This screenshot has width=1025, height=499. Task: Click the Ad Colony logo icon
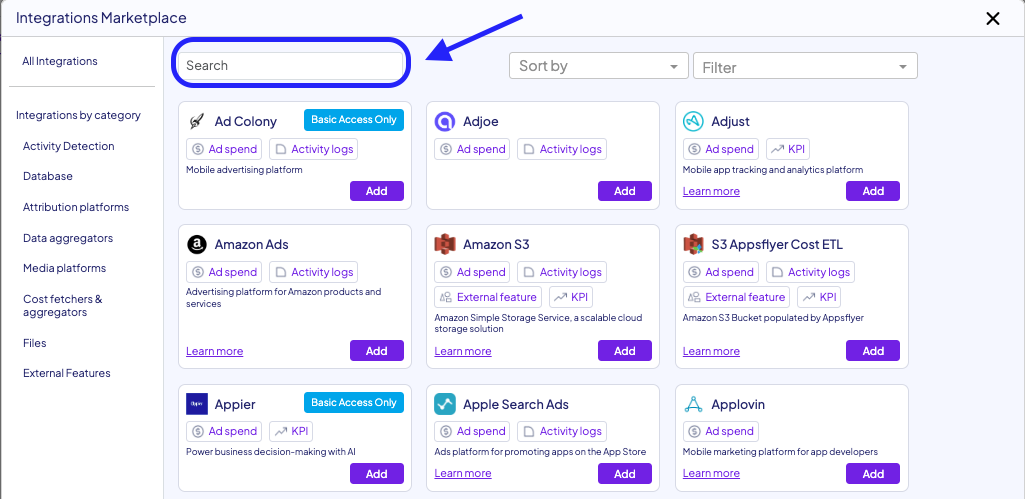tap(197, 121)
